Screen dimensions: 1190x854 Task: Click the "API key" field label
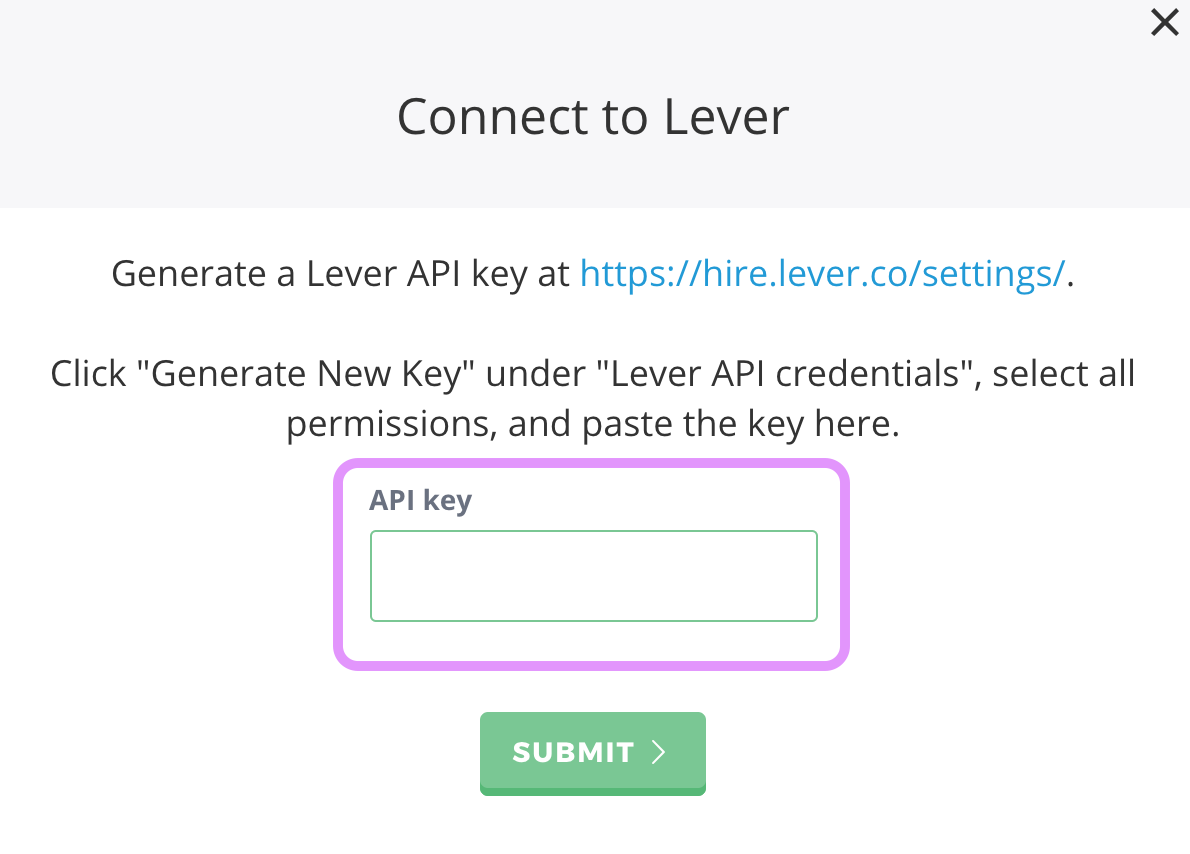420,500
